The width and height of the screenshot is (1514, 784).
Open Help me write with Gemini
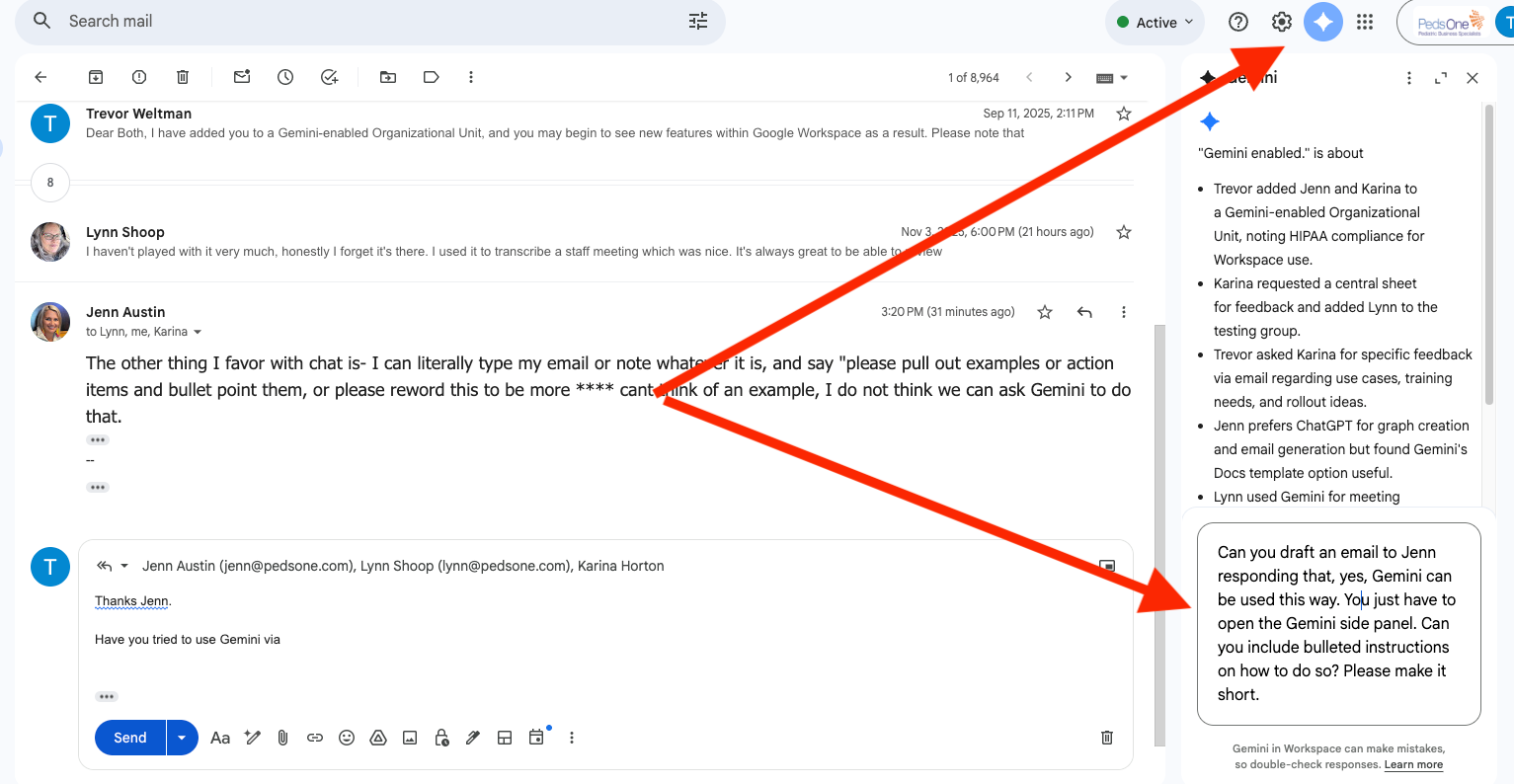pyautogui.click(x=253, y=738)
